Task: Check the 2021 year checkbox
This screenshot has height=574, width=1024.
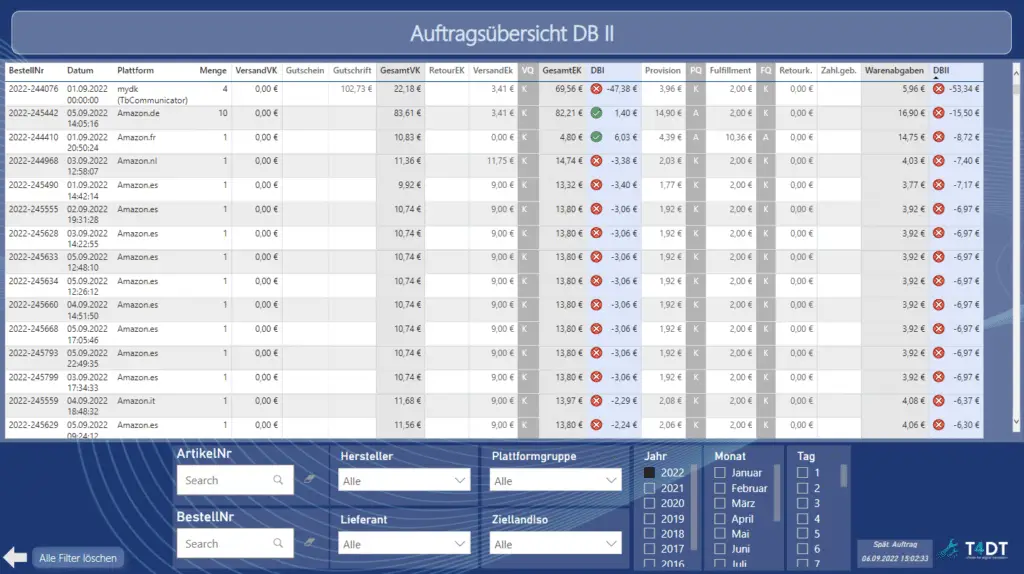Action: [x=649, y=488]
